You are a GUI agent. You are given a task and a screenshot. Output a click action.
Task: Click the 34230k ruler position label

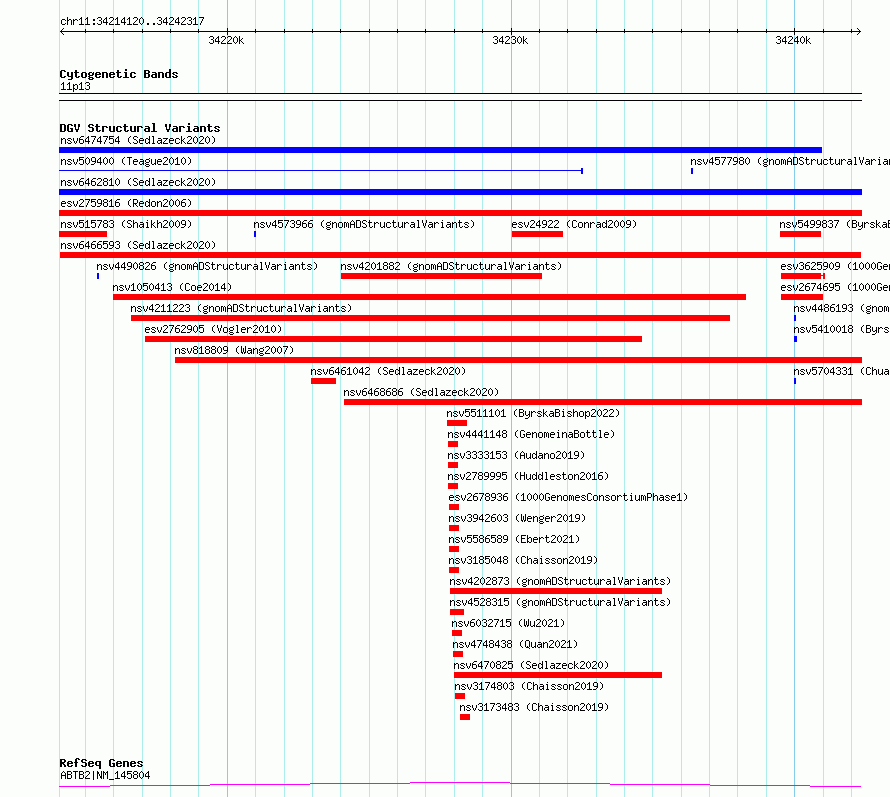pyautogui.click(x=510, y=40)
